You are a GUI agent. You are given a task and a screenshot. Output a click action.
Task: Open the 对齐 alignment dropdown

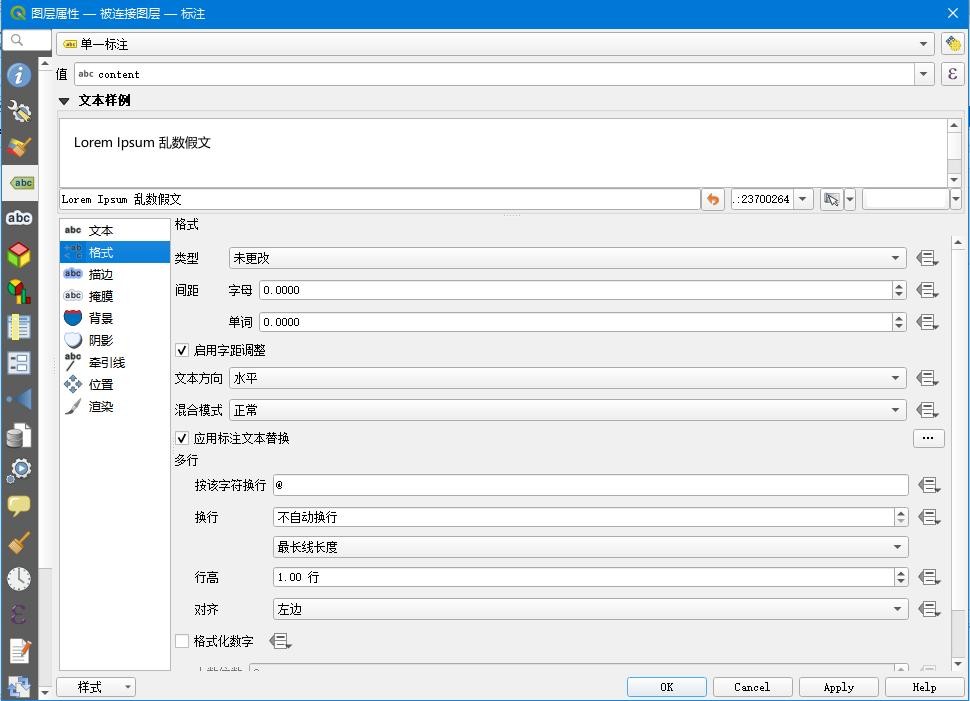[x=590, y=609]
